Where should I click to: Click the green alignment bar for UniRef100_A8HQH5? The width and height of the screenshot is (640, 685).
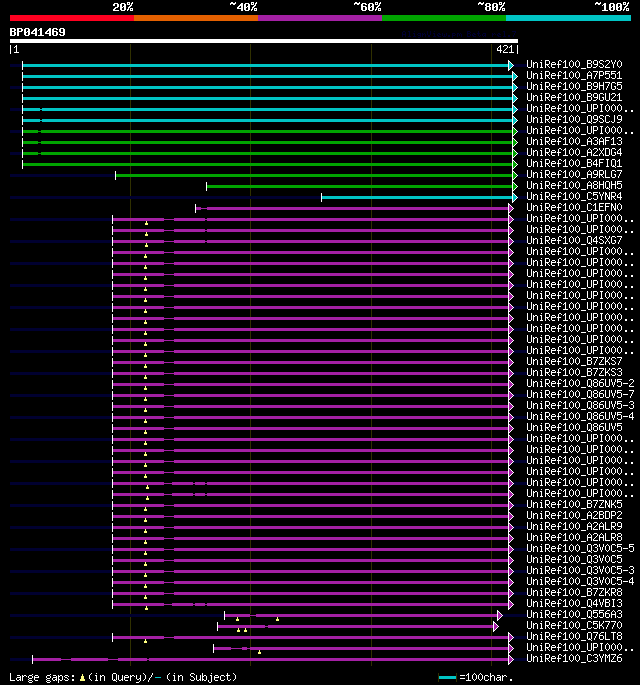360,187
